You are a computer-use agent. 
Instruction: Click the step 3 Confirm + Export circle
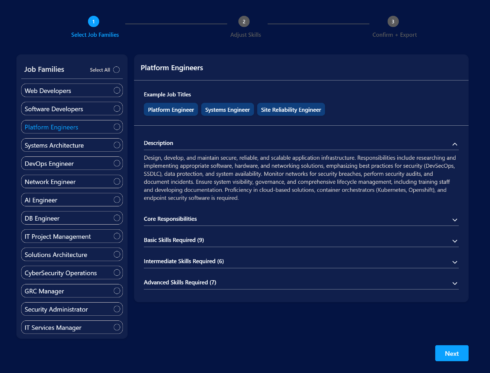393,22
